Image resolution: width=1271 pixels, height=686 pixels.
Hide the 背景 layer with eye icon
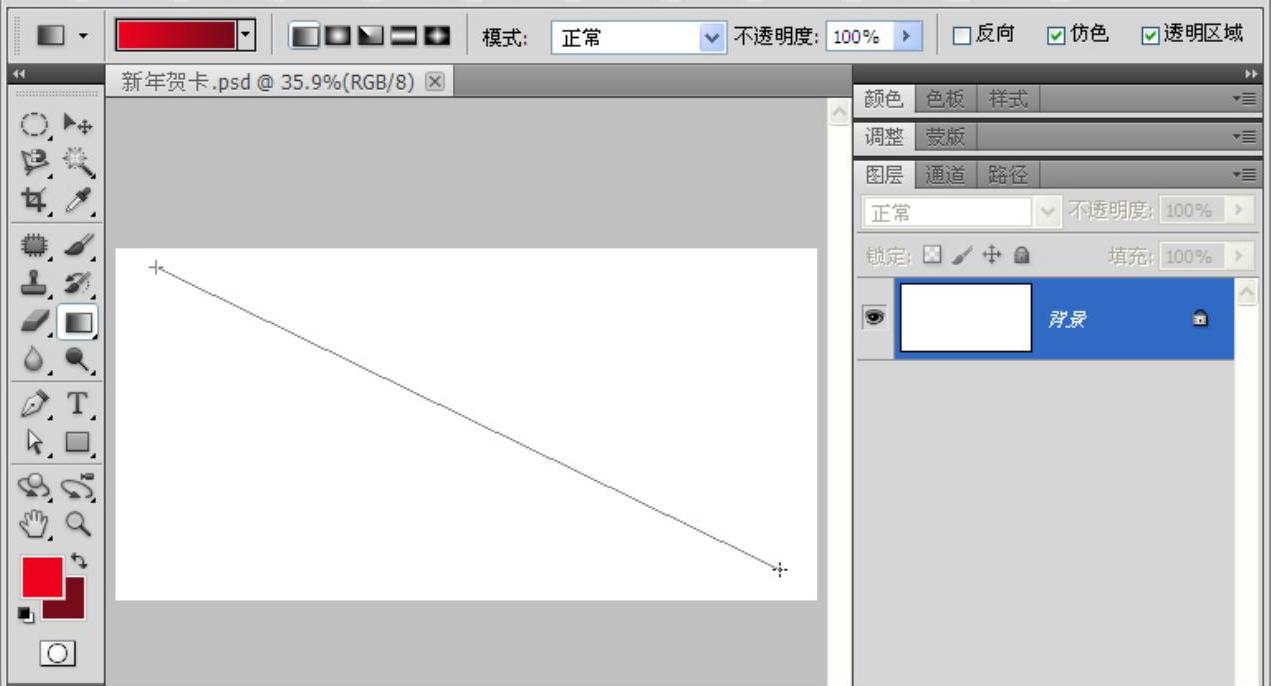coord(873,317)
